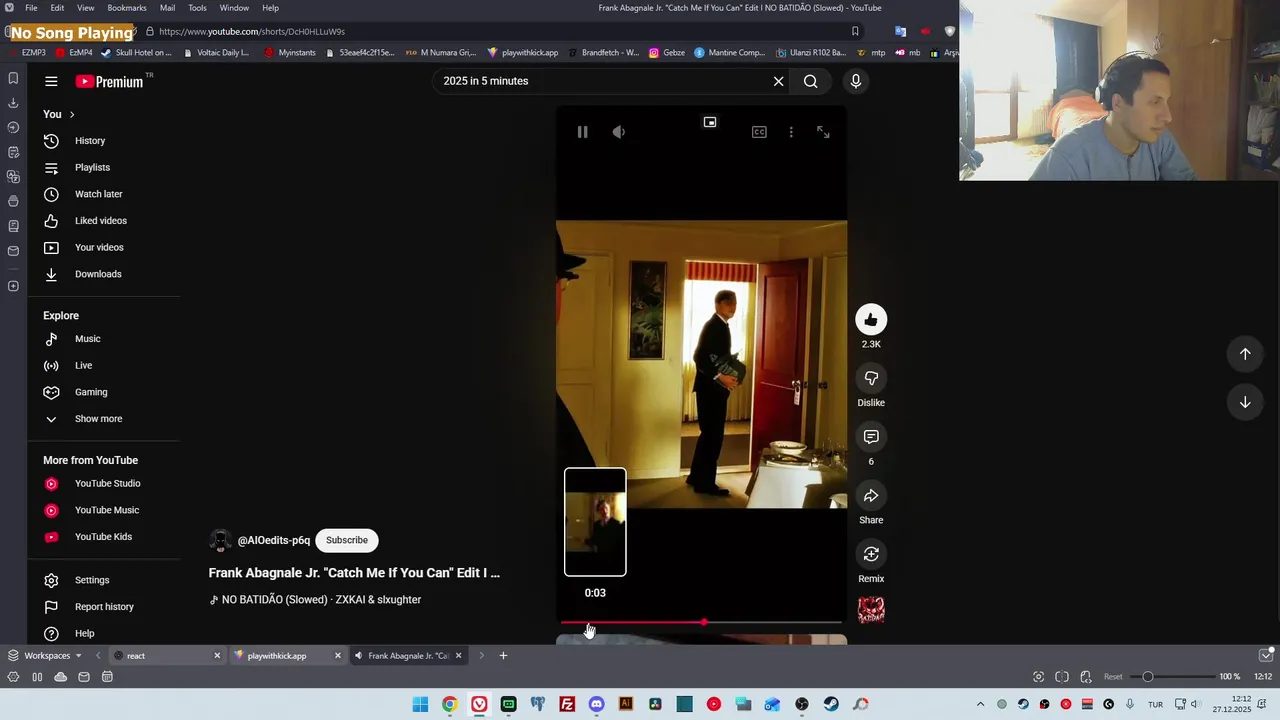Subscribe to @AIOedits-p6q
Screen dimensions: 1280x720
tap(347, 540)
